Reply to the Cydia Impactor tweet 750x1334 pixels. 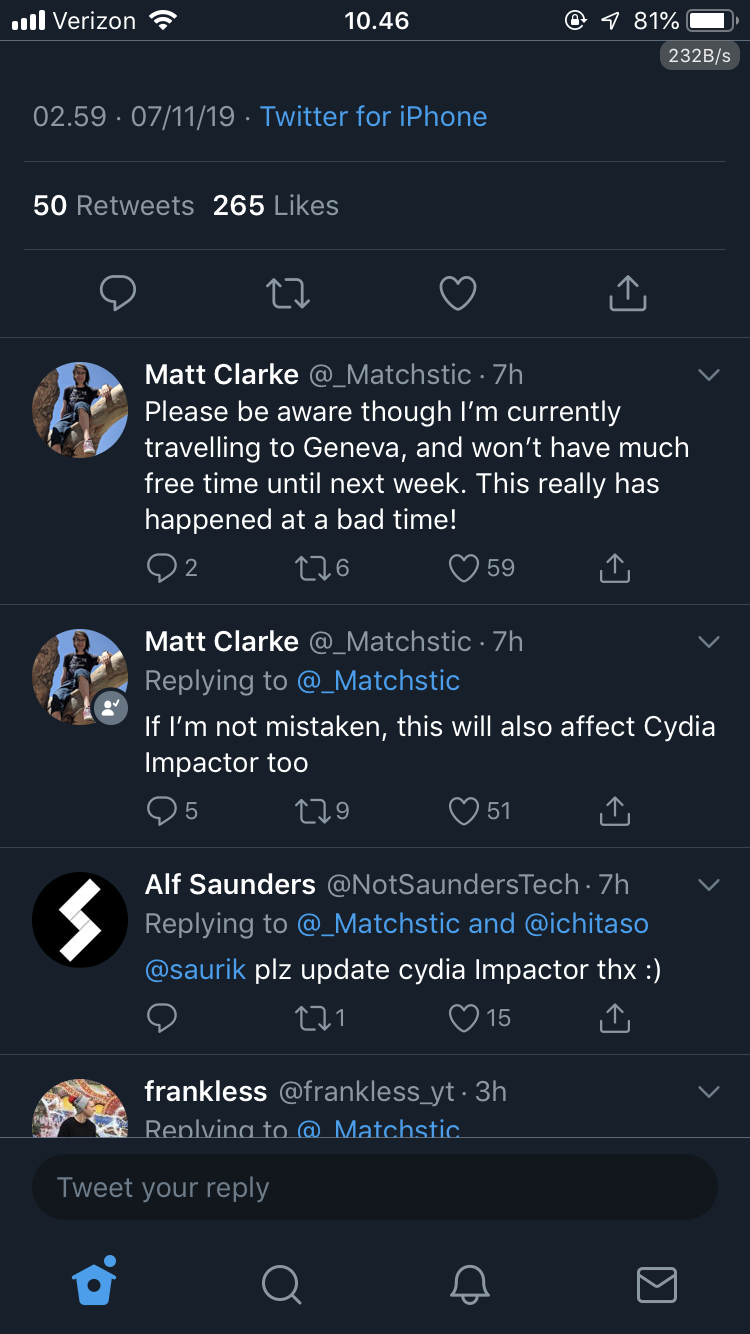pos(161,811)
